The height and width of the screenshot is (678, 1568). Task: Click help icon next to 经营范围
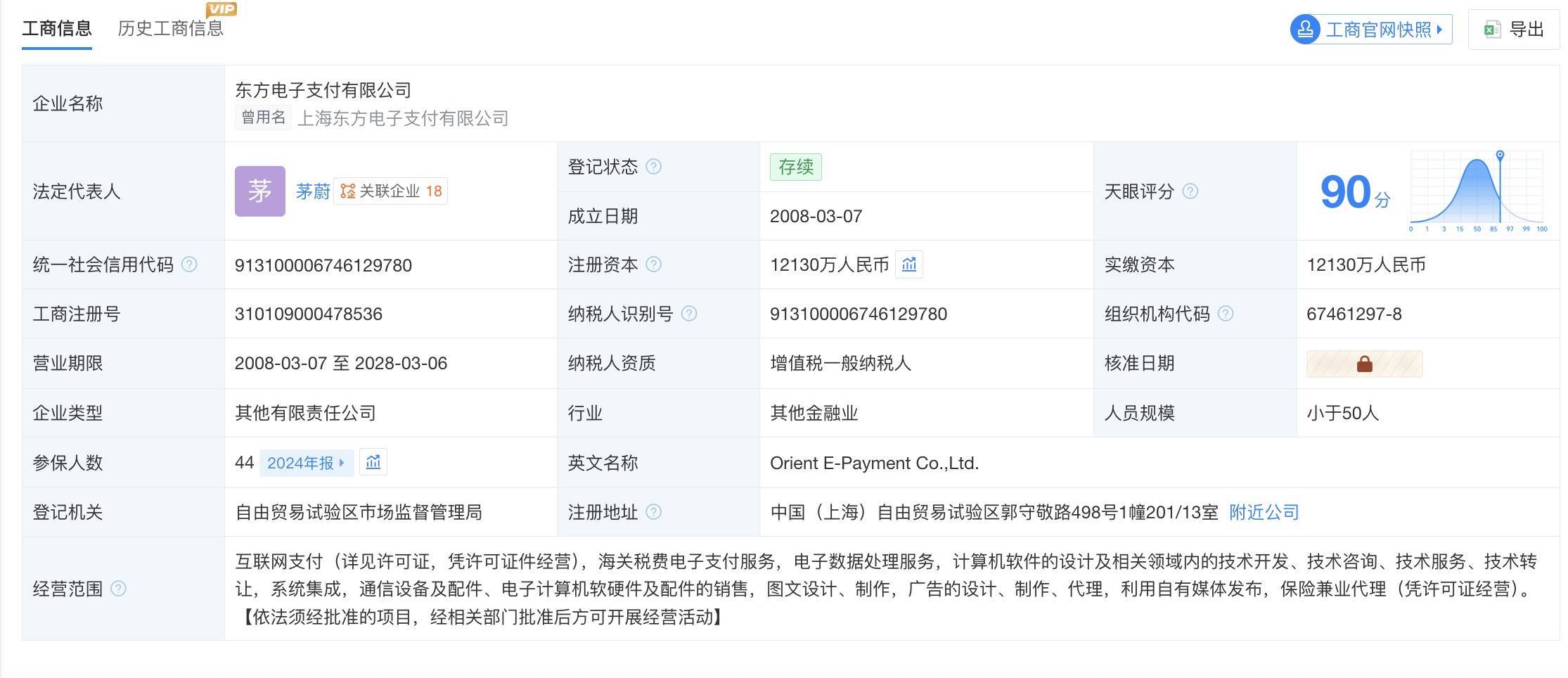pyautogui.click(x=118, y=589)
